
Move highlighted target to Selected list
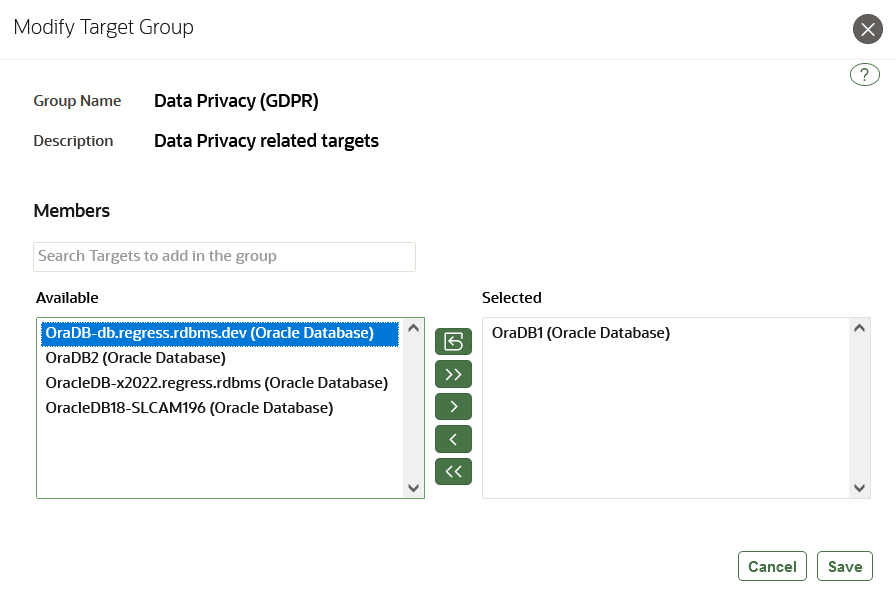pyautogui.click(x=453, y=407)
